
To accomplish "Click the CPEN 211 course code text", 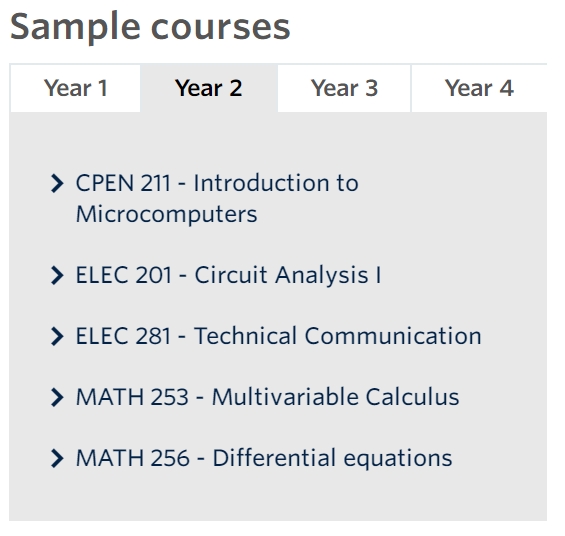I will coord(123,183).
